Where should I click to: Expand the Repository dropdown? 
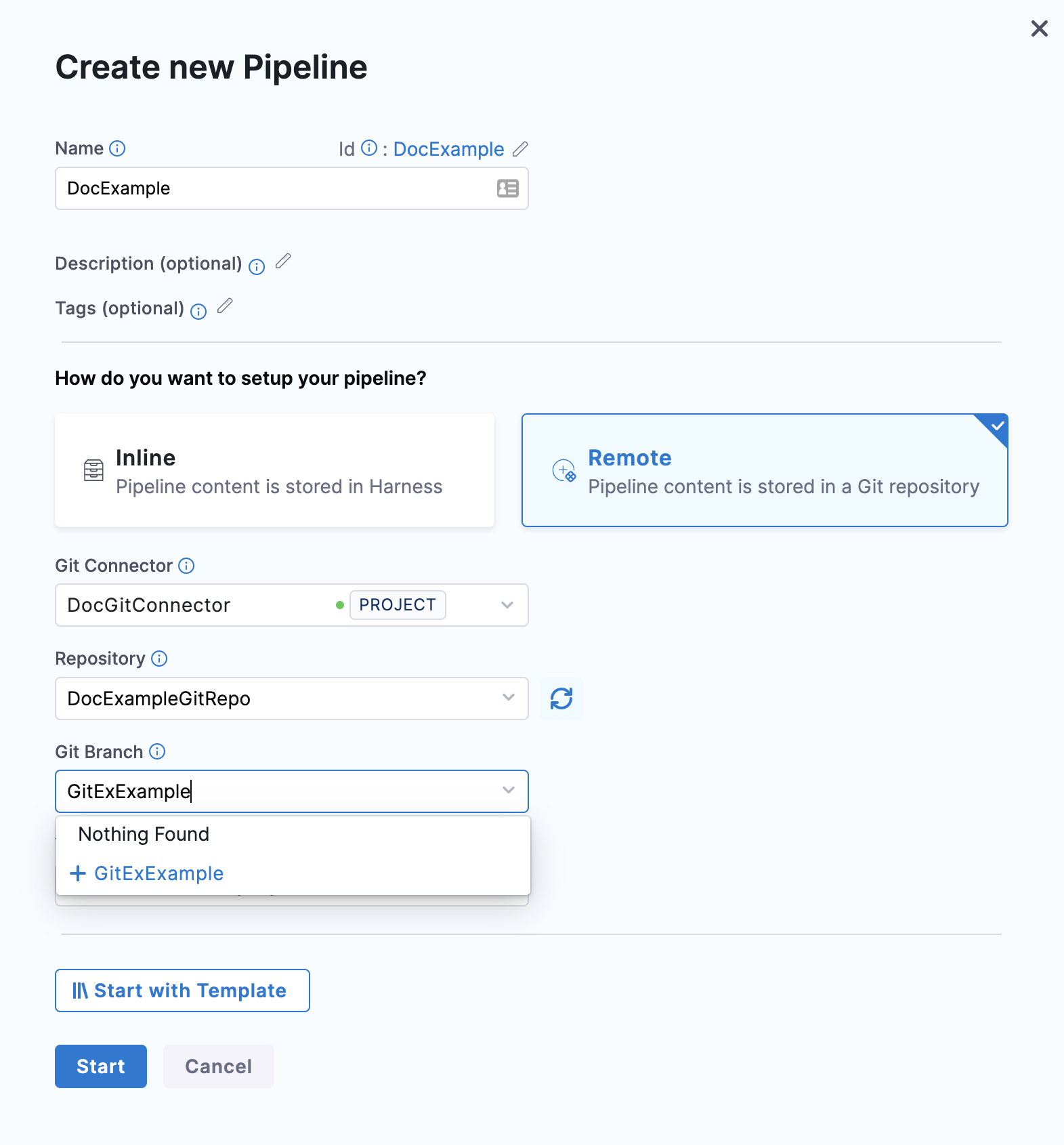click(508, 698)
